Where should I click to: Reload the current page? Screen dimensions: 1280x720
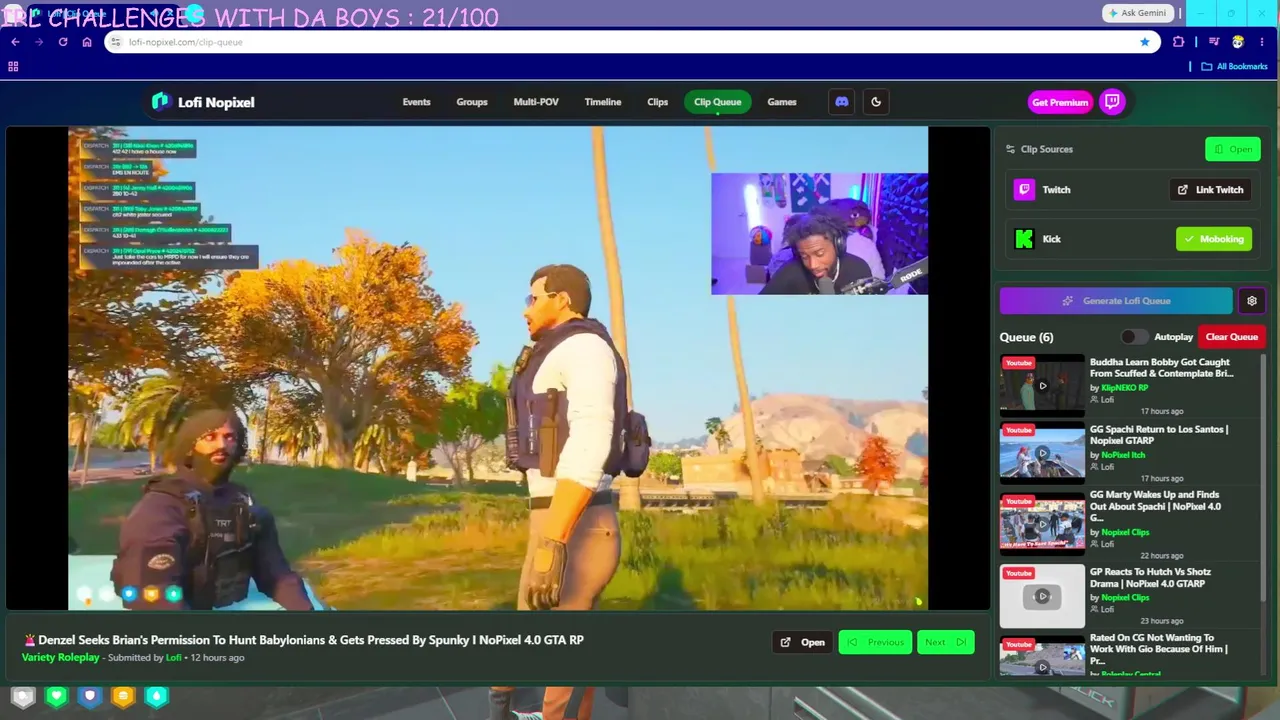tap(63, 42)
